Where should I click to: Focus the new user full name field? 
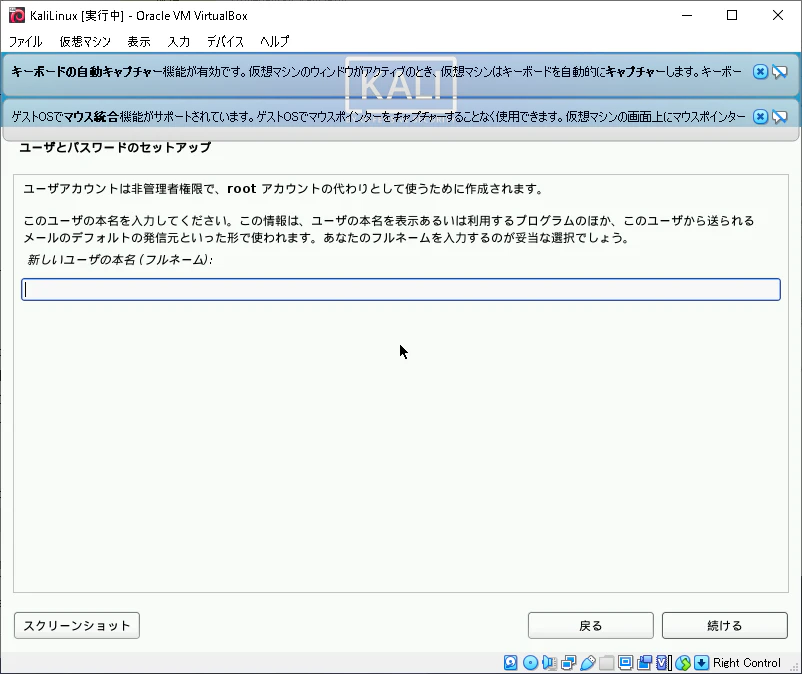pos(401,289)
